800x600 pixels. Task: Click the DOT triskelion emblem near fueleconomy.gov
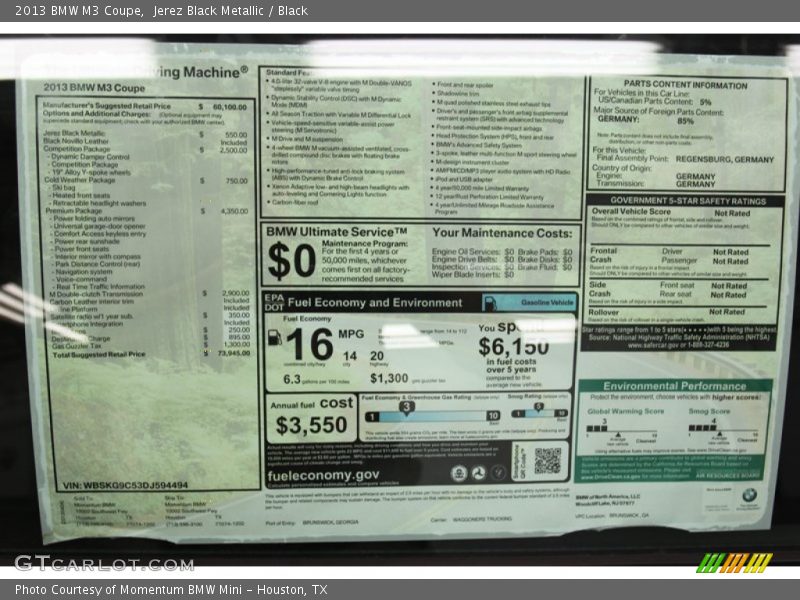click(479, 471)
